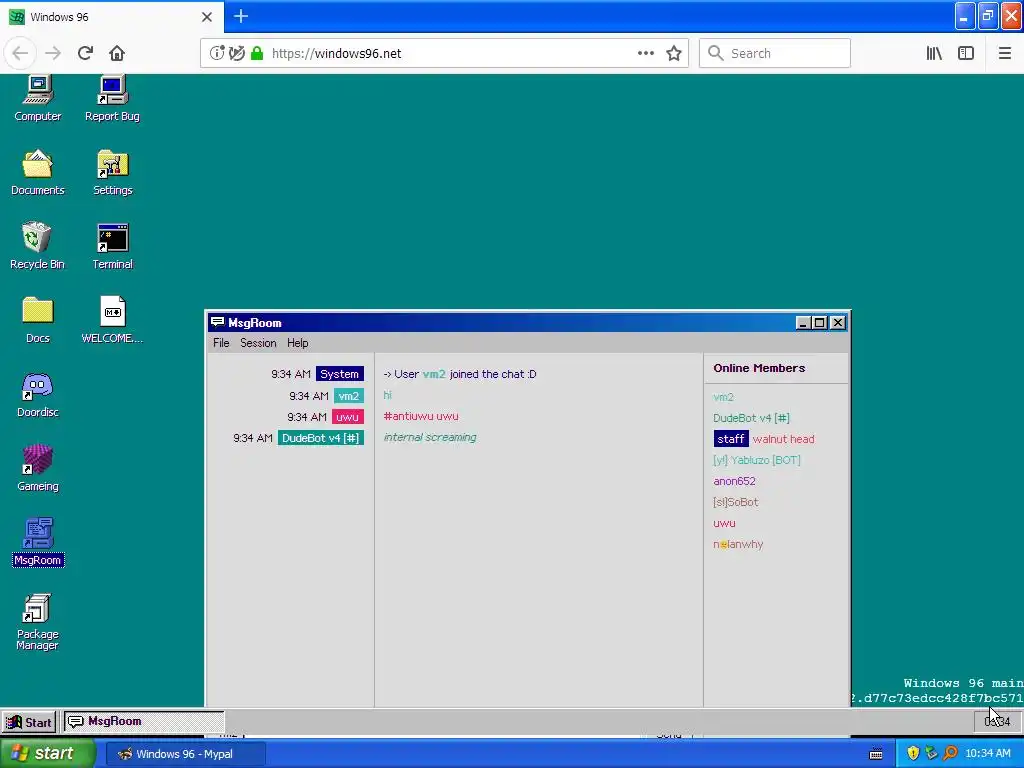
Task: Open the File menu in MsgRoom
Action: coord(221,343)
